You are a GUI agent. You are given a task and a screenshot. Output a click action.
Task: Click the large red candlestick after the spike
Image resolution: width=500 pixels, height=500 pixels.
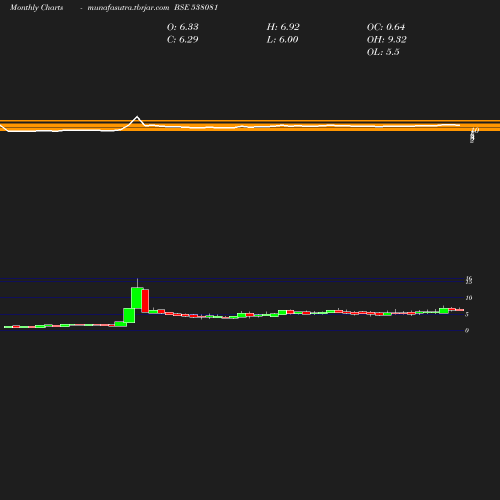click(x=145, y=301)
